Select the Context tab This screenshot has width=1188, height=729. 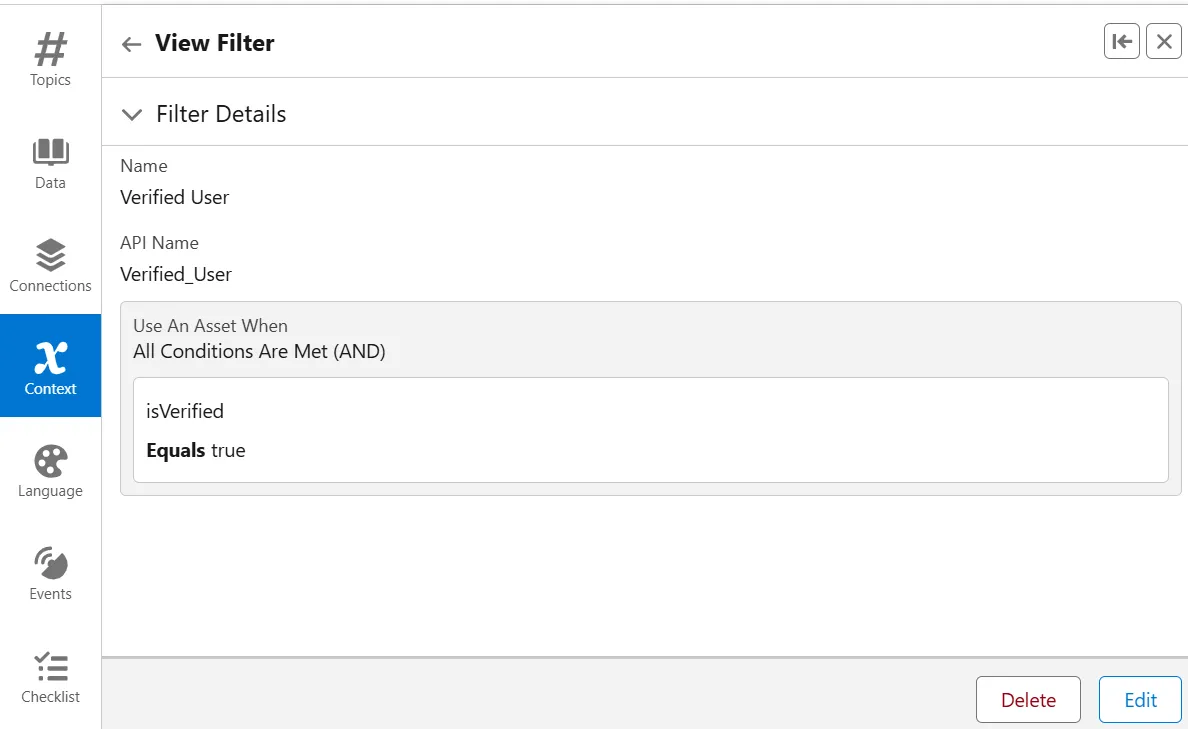[x=50, y=366]
